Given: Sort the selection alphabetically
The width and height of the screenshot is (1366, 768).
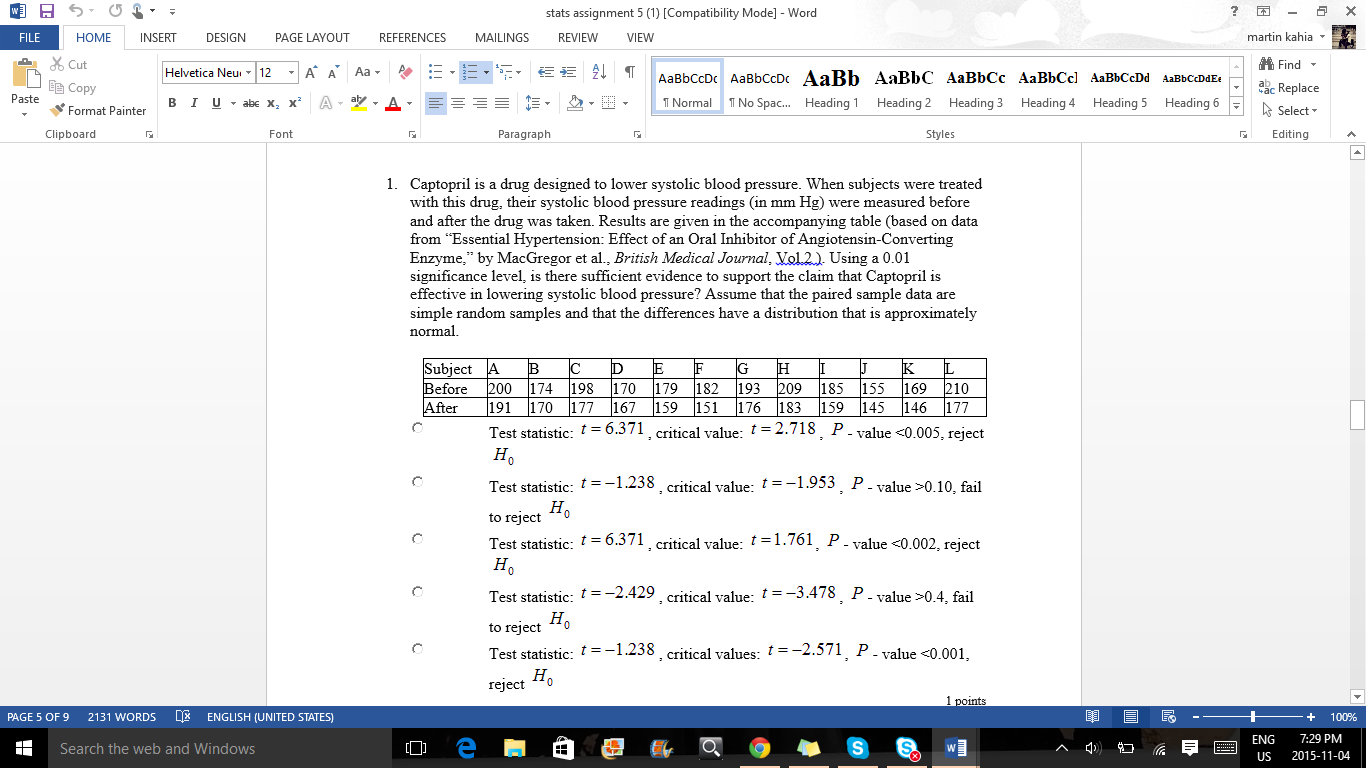Looking at the screenshot, I should click(600, 72).
